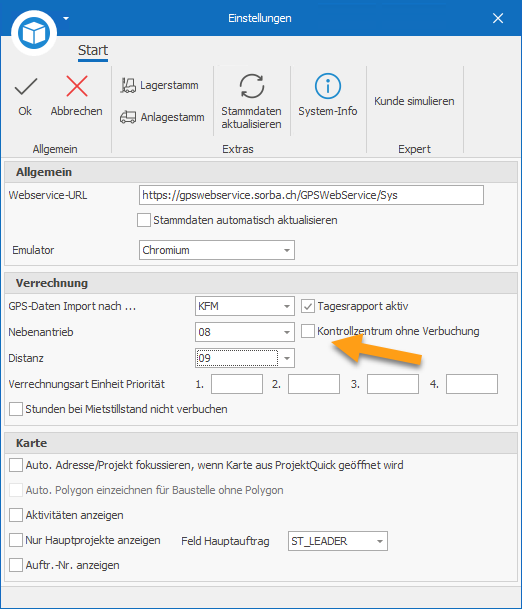Click priority 1 Verrechnungsart input box

pos(237,384)
